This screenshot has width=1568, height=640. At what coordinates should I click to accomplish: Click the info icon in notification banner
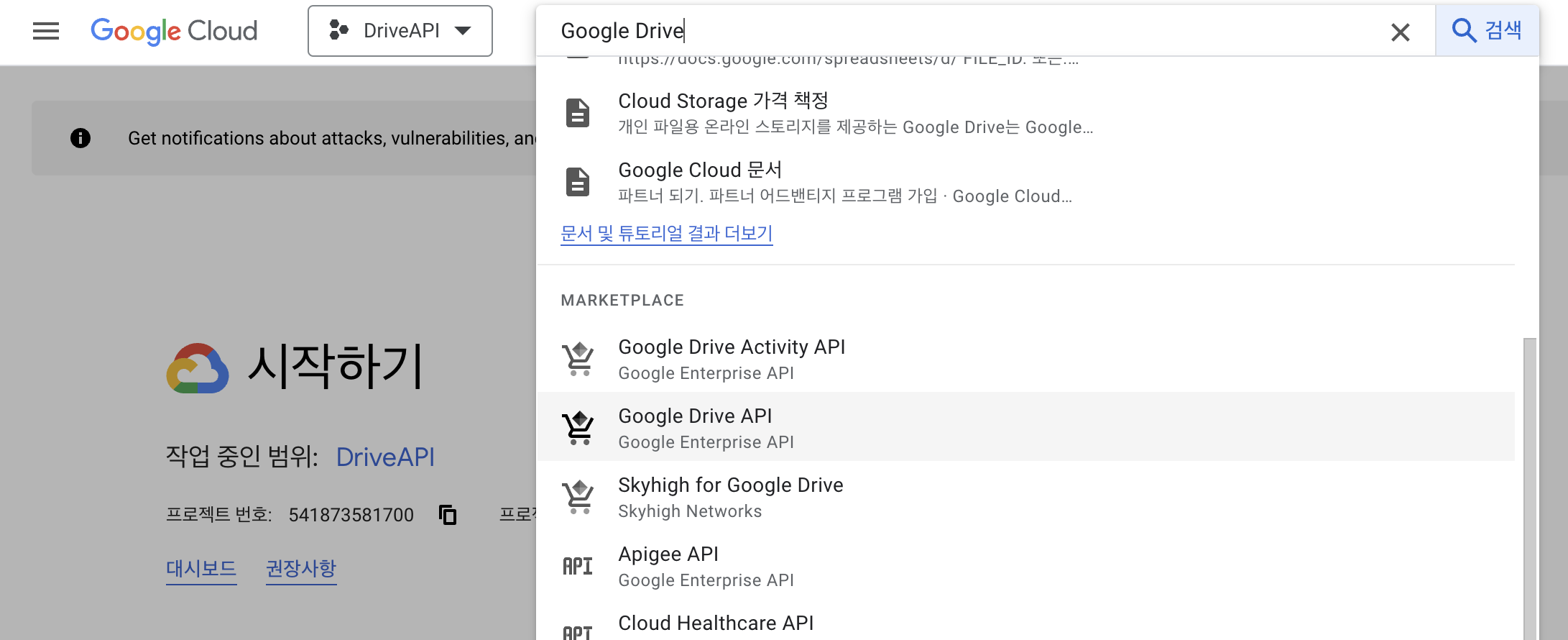tap(80, 138)
